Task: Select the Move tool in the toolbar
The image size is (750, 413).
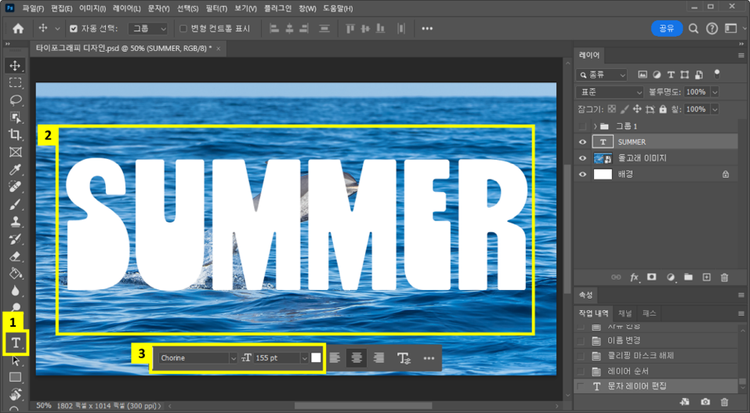Action: point(15,66)
